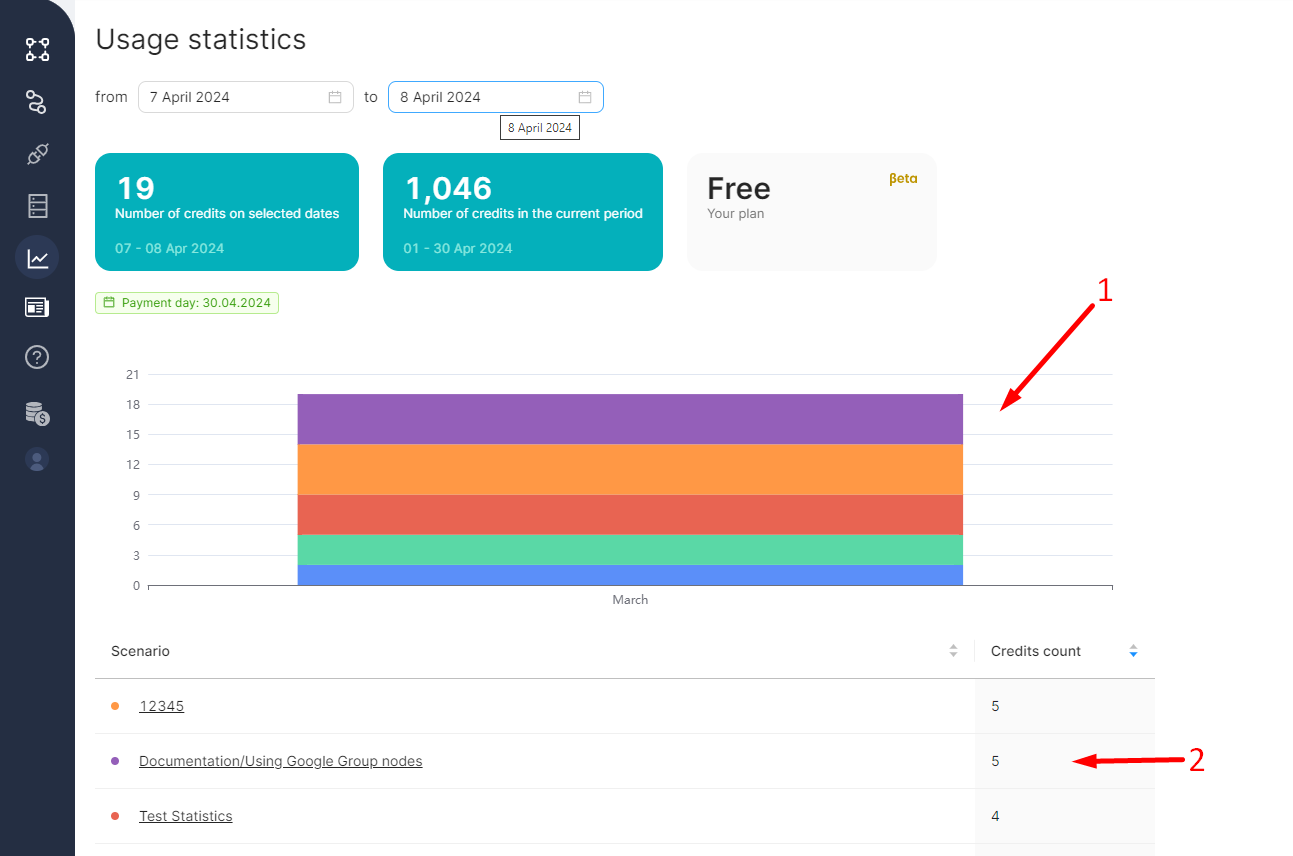This screenshot has width=1293, height=856.
Task: Click the Free plan card
Action: tap(811, 211)
